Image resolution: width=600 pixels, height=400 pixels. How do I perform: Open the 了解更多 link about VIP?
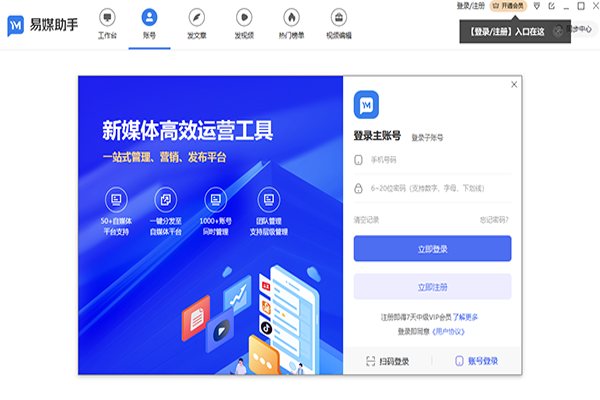465,317
